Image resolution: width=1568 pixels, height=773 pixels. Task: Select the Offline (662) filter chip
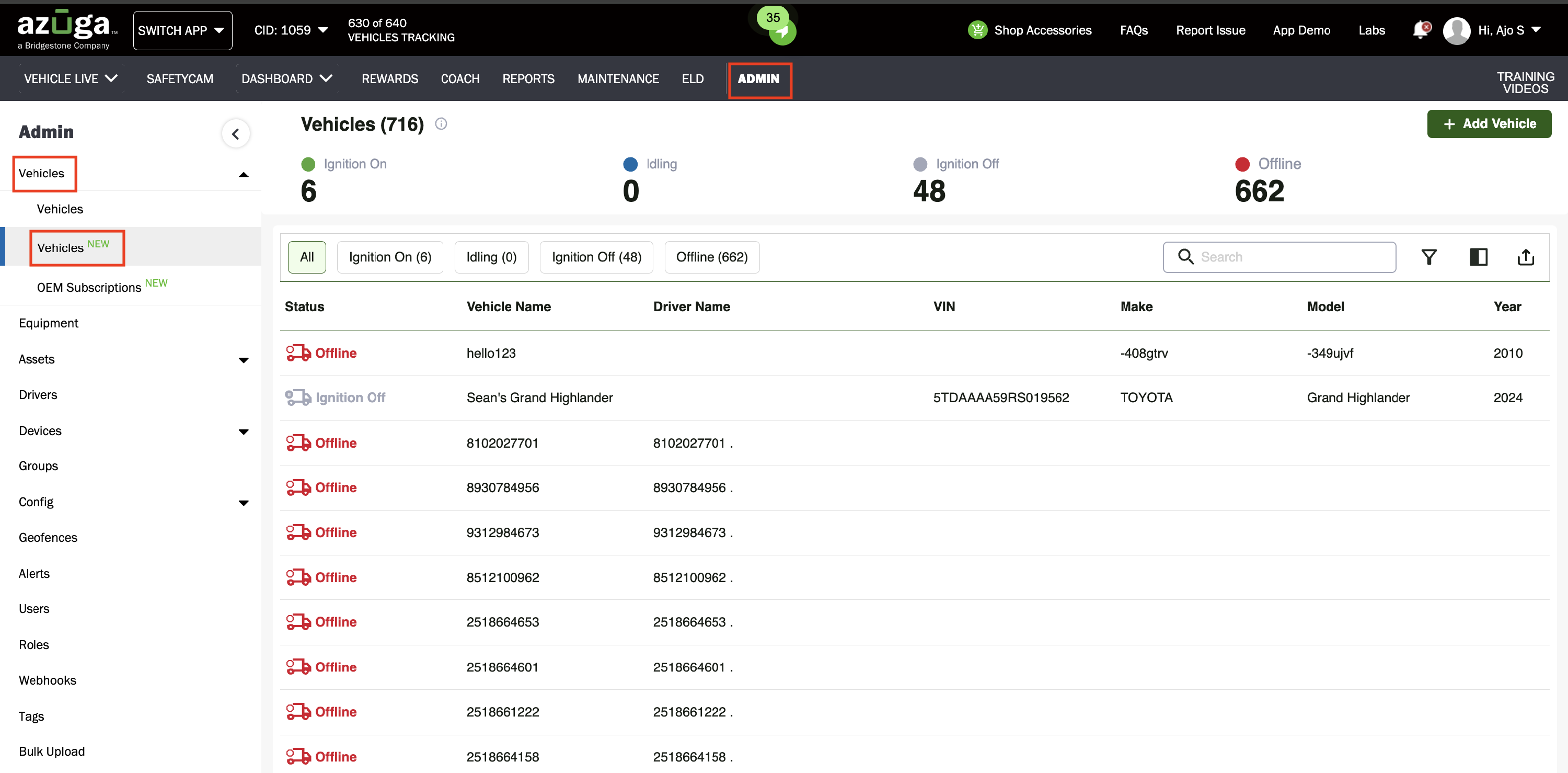(x=711, y=257)
